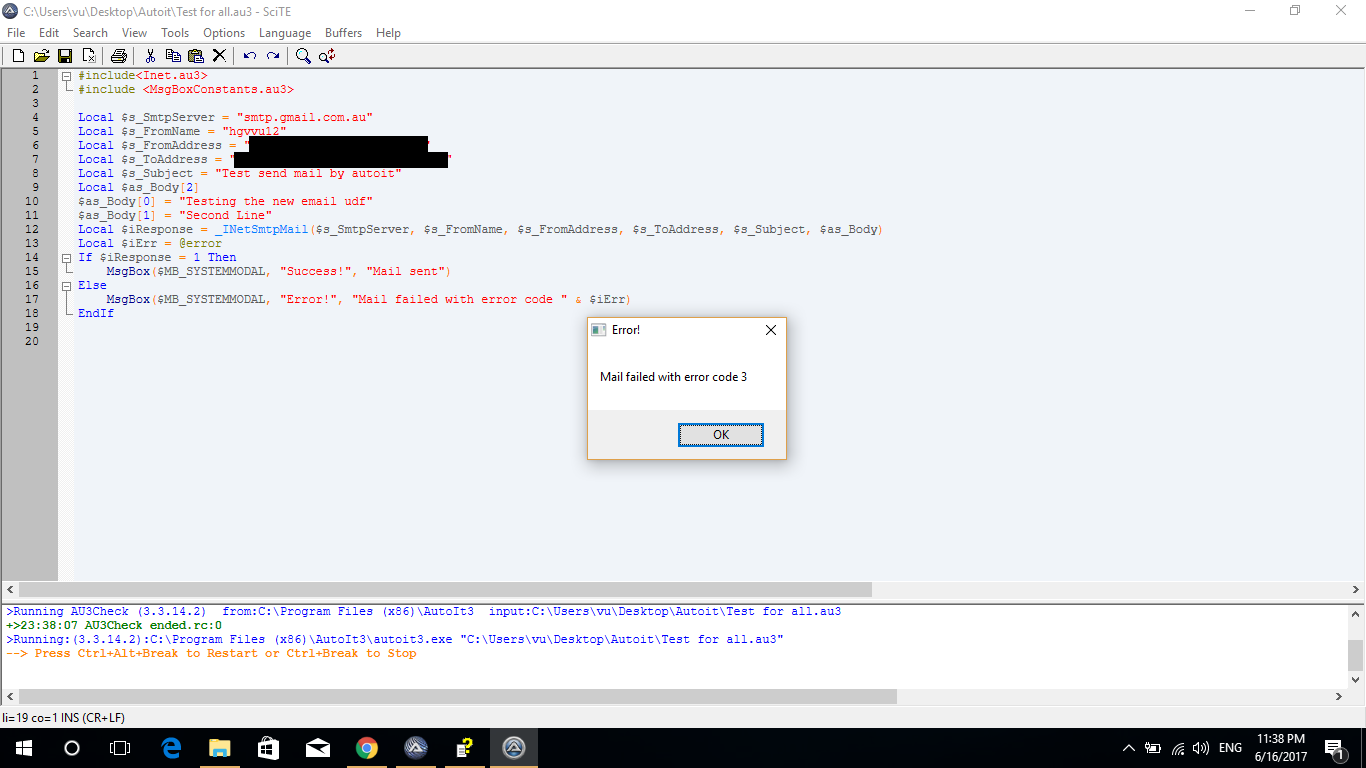Undo the last edit with Undo arrow
The image size is (1366, 768).
pyautogui.click(x=249, y=56)
